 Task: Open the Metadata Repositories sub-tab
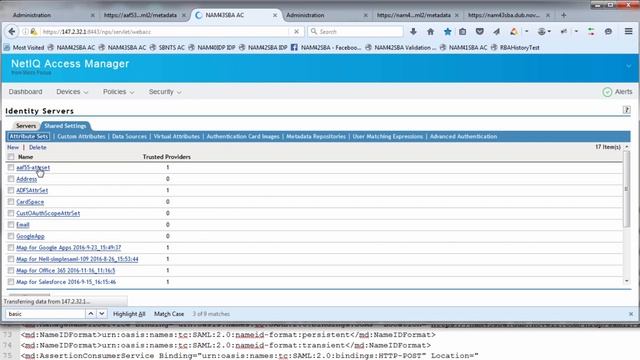coord(316,136)
